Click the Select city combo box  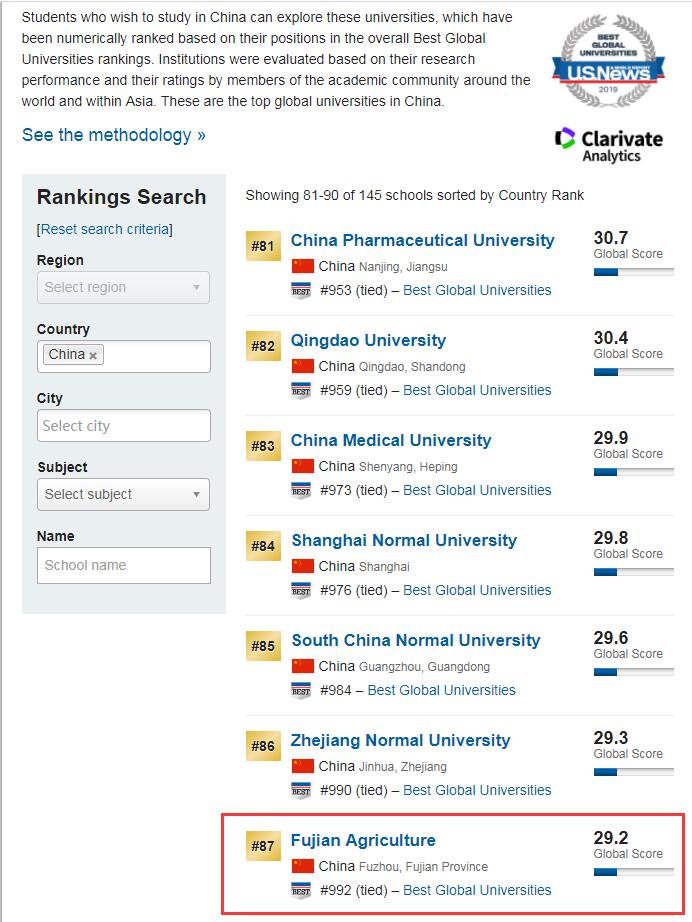click(124, 425)
